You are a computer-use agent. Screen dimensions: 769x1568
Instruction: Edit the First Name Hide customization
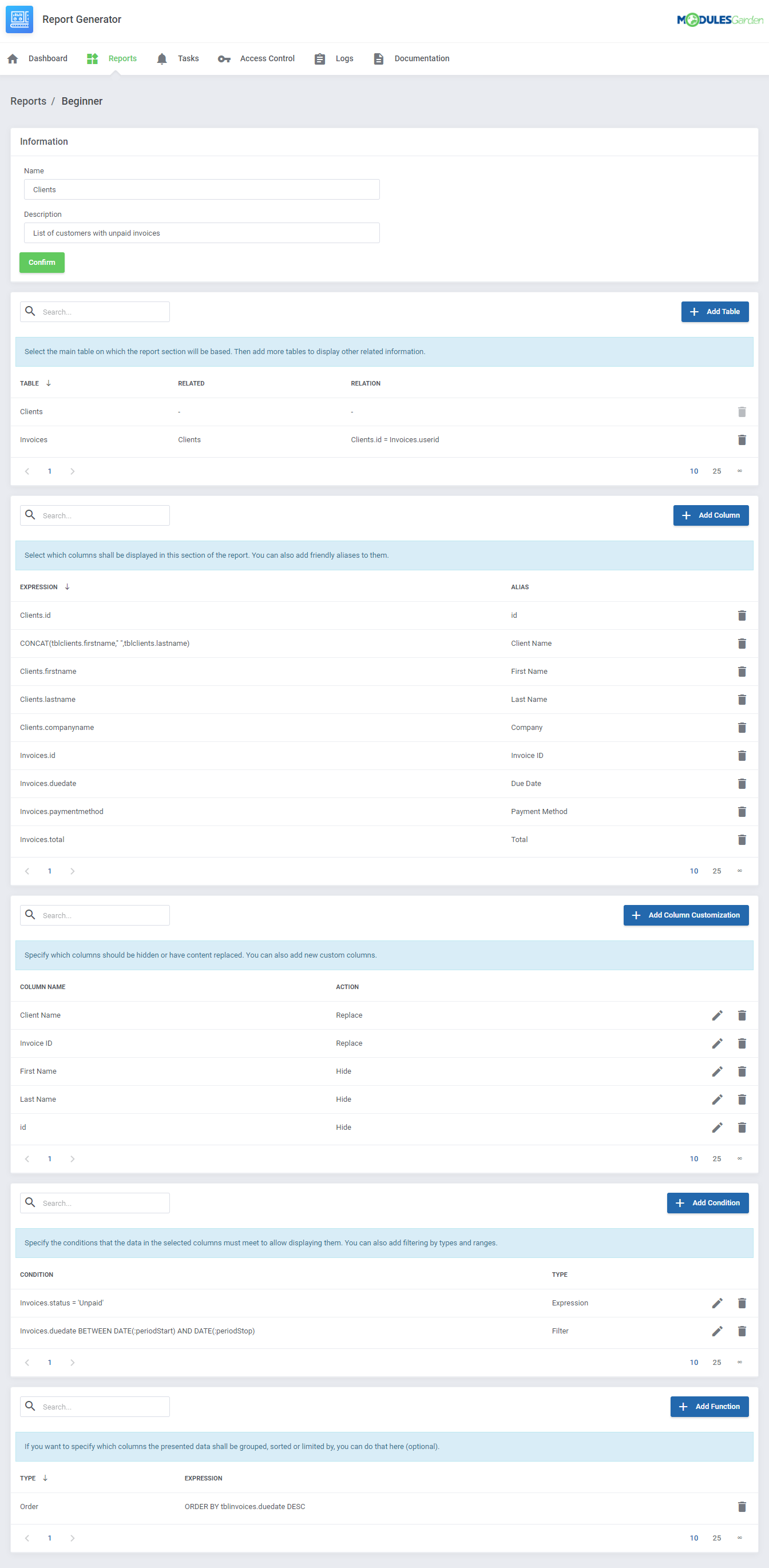(x=718, y=1071)
